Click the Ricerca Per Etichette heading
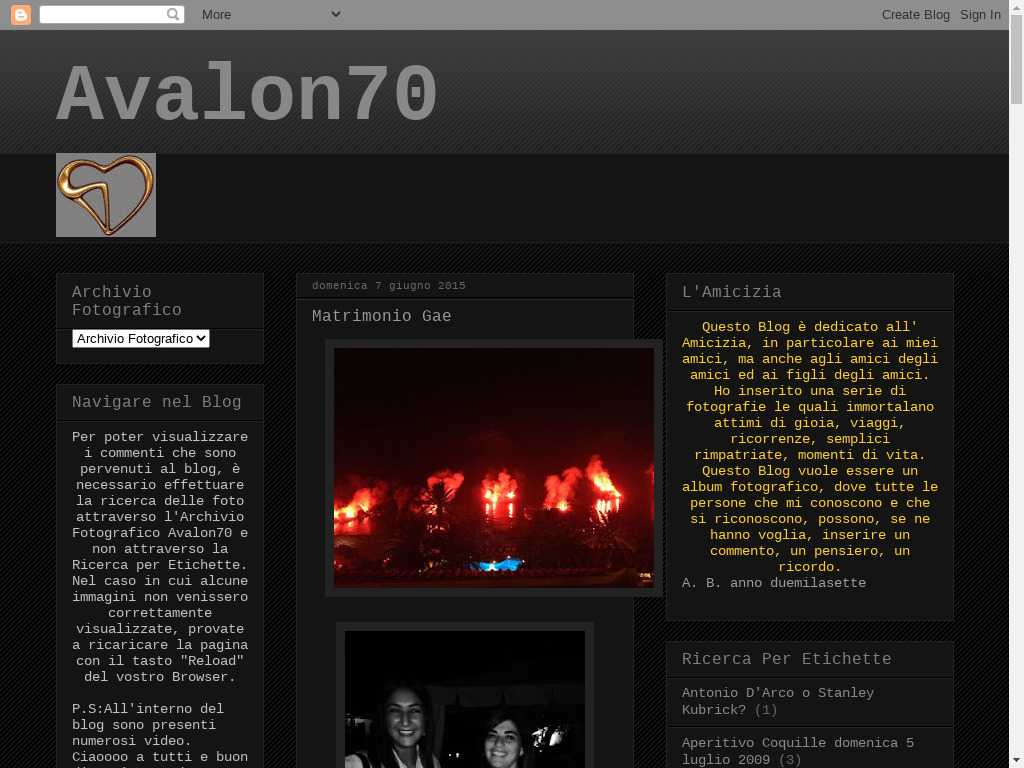Image resolution: width=1024 pixels, height=768 pixels. [786, 659]
